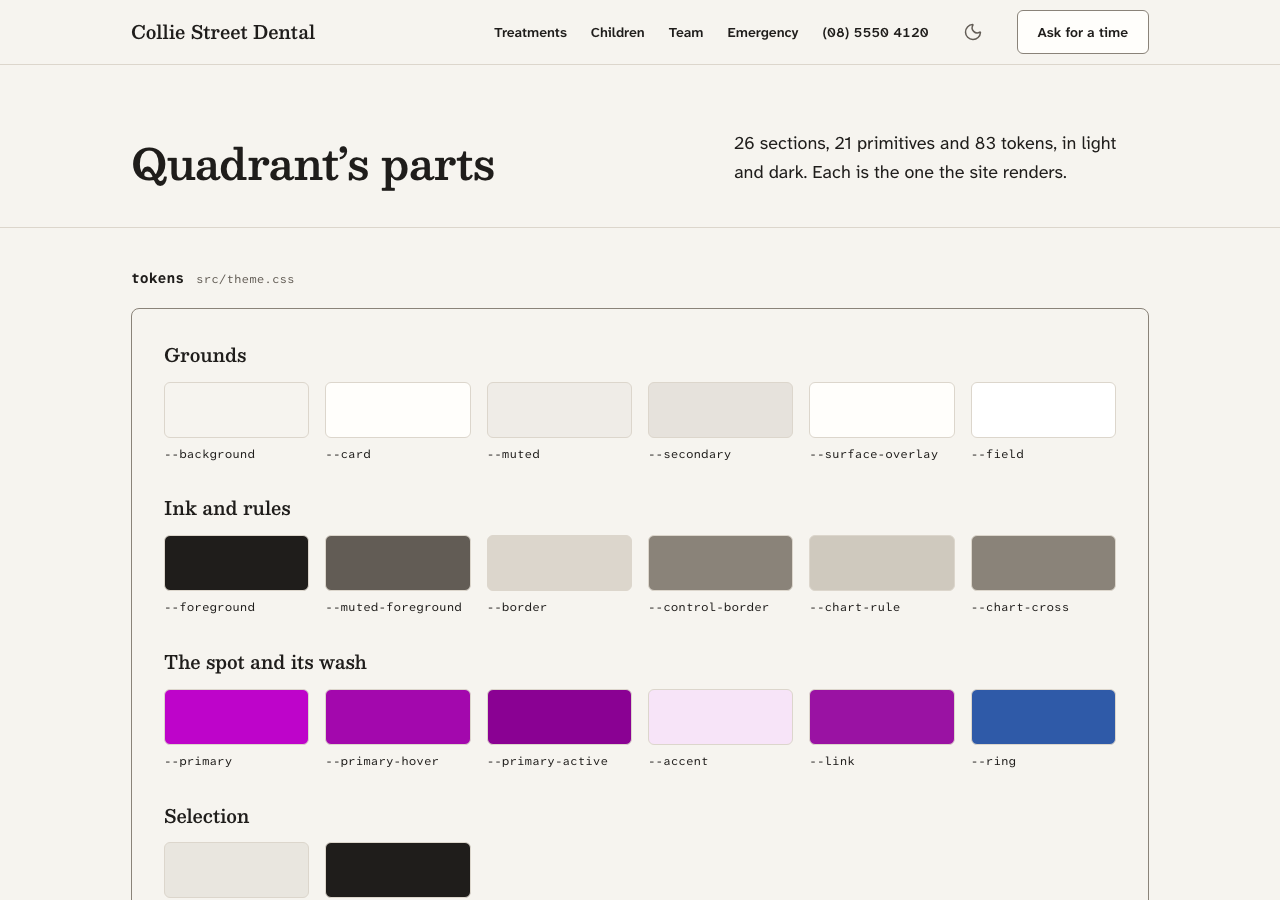This screenshot has height=900, width=1280.
Task: Click the --primary-hover swatch
Action: coord(398,717)
